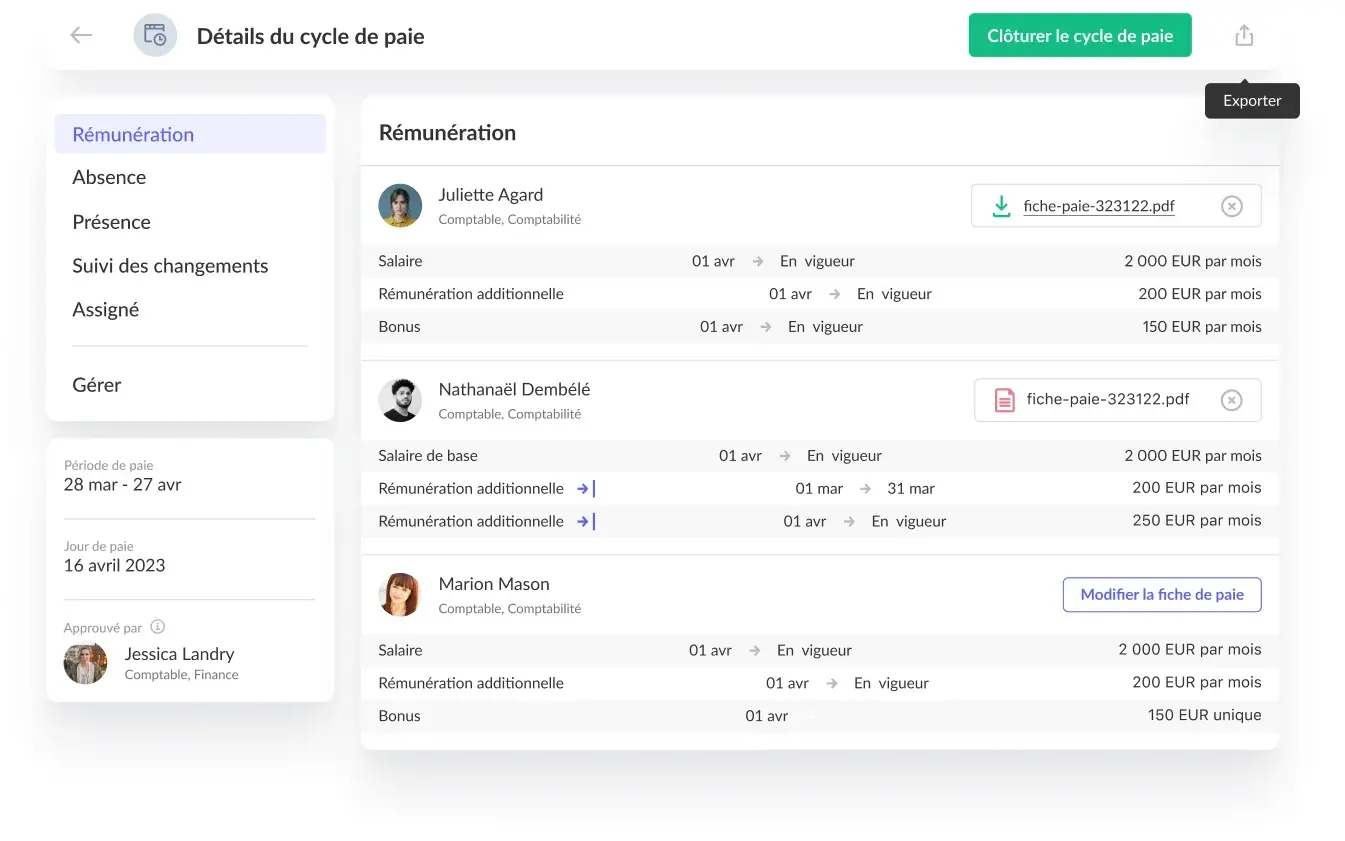Viewport: 1345px width, 841px height.
Task: Download Juliette Agard's payslip via green arrow
Action: 1000,206
